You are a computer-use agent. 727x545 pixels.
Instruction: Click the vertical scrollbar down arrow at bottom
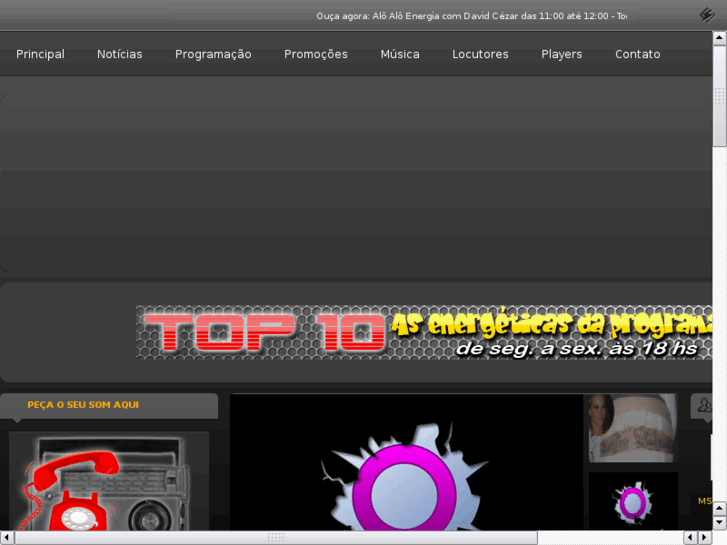[x=719, y=523]
